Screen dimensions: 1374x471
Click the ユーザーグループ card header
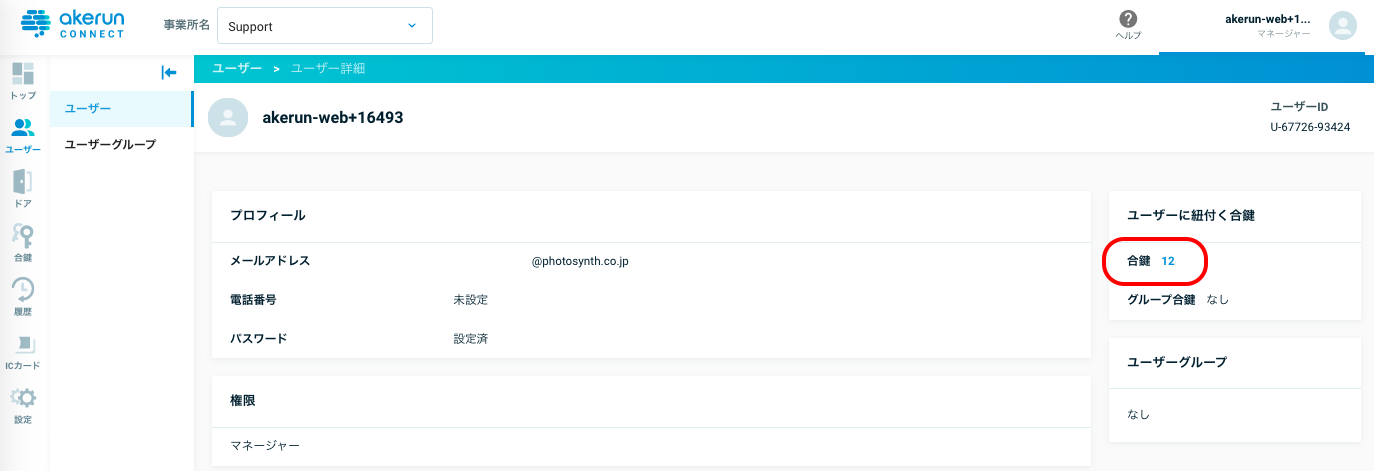(1177, 362)
